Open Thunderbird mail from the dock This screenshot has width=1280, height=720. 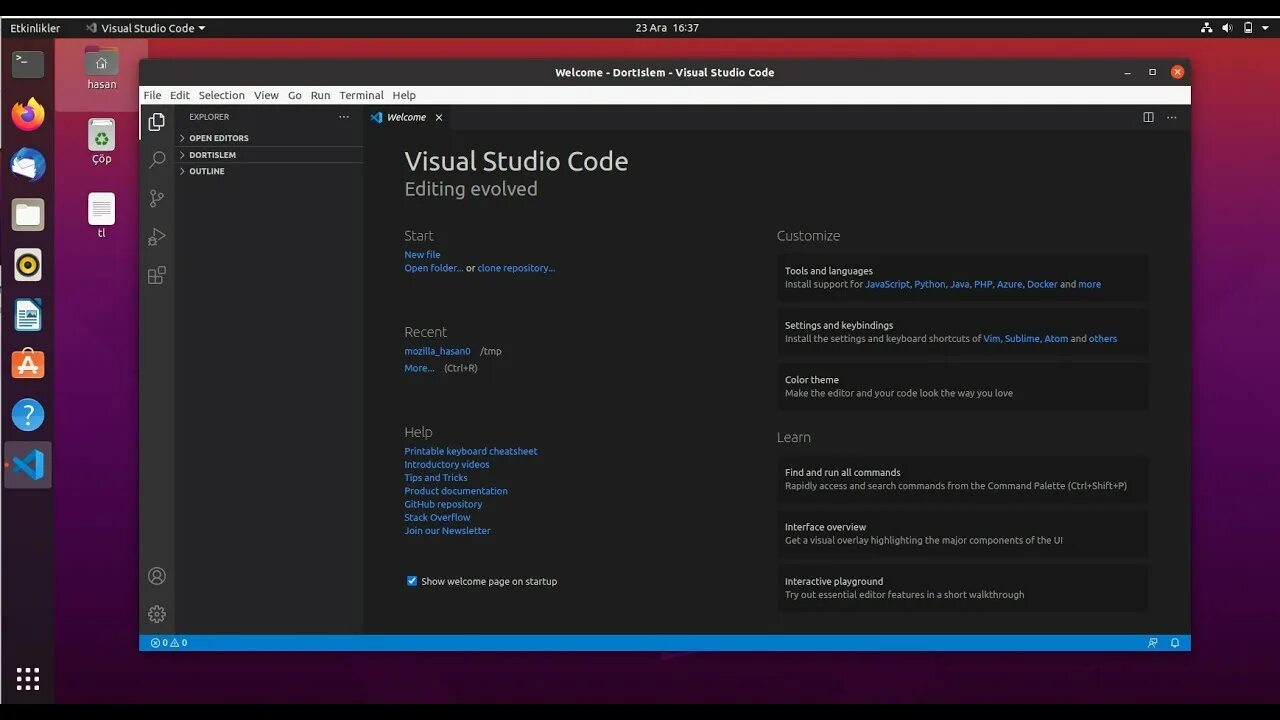[28, 164]
